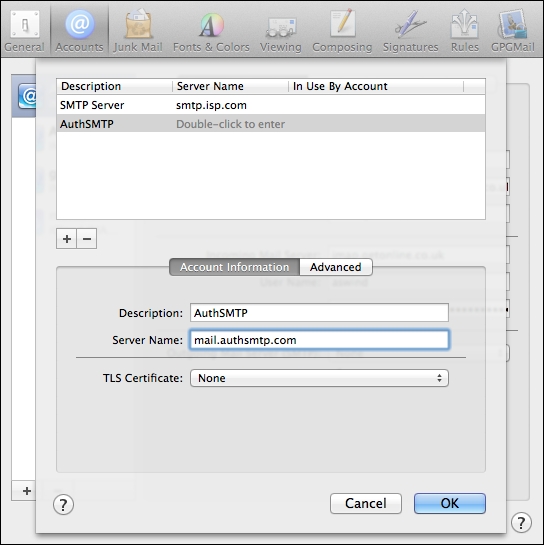The image size is (544, 545).
Task: Focus the Description input field
Action: (x=319, y=313)
